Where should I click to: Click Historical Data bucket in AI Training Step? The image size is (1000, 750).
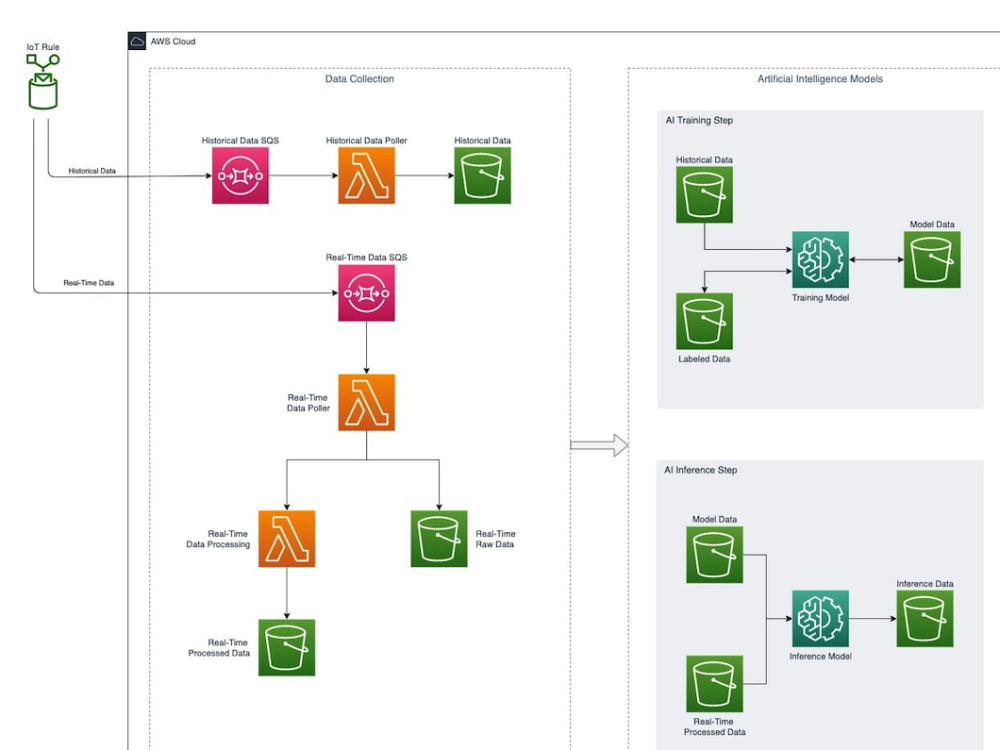[704, 195]
